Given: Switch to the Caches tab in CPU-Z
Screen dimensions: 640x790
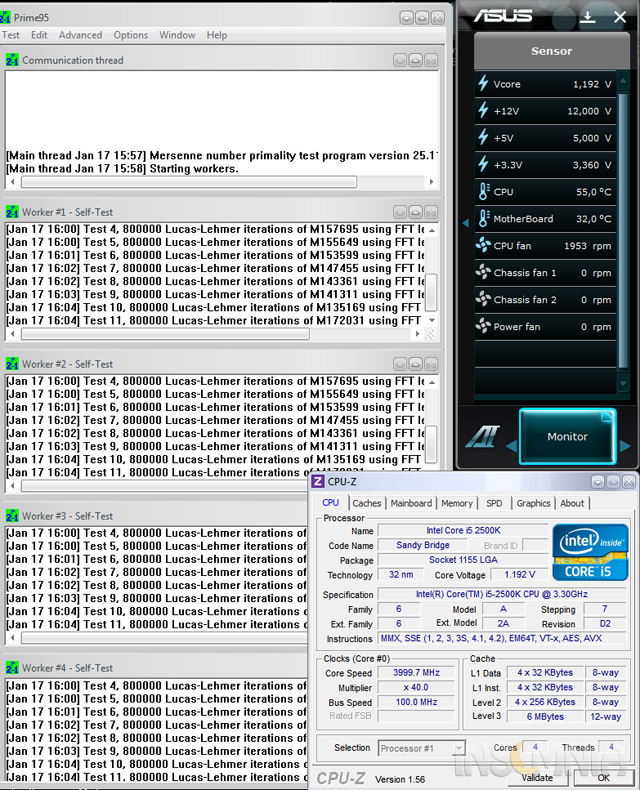Looking at the screenshot, I should [367, 503].
